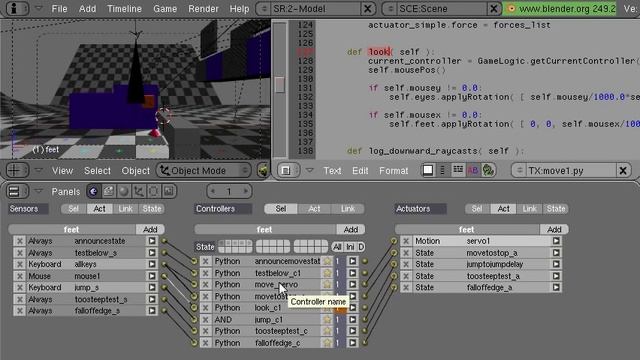Delete the servo1 Motion actuator
The width and height of the screenshot is (640, 360).
tap(406, 241)
